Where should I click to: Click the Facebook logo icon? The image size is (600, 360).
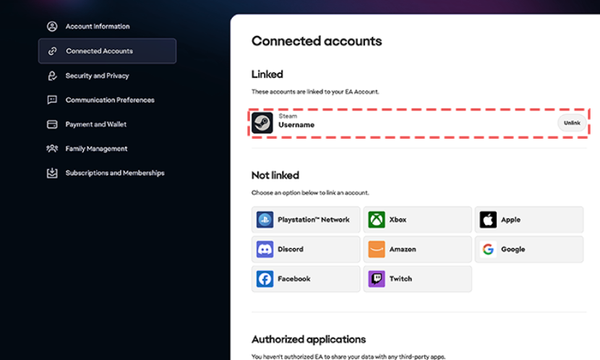coord(265,279)
